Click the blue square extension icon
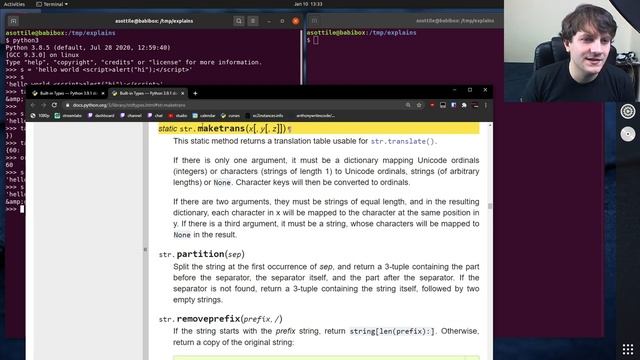640x360 pixels. [453, 105]
